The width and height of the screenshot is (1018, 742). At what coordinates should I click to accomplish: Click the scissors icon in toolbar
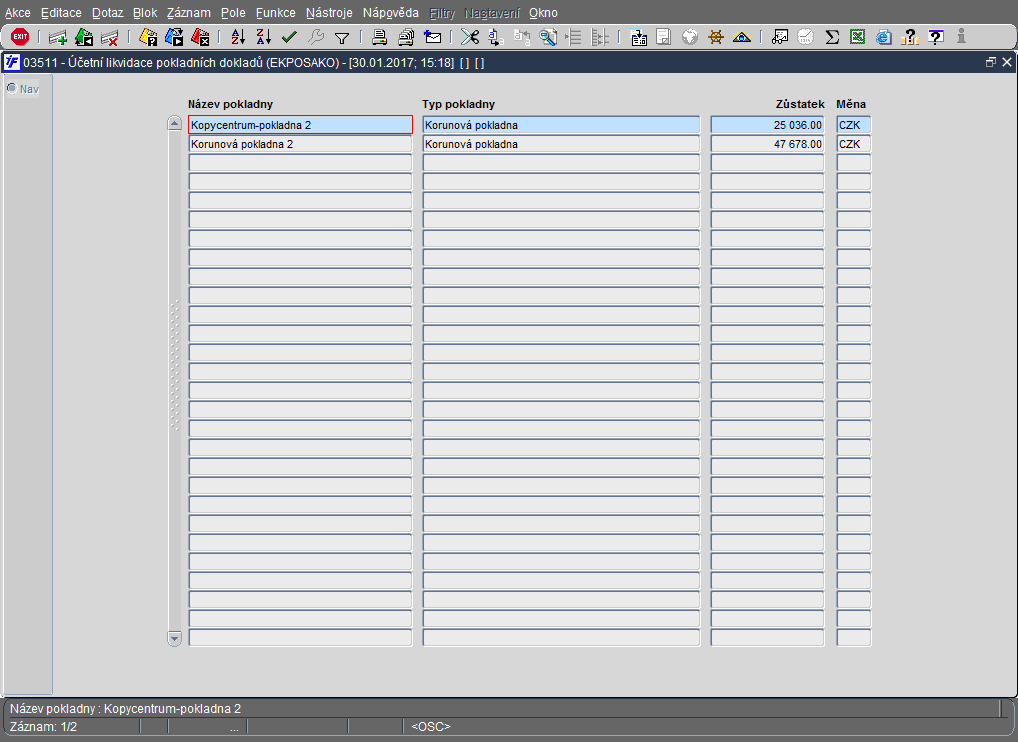point(469,37)
